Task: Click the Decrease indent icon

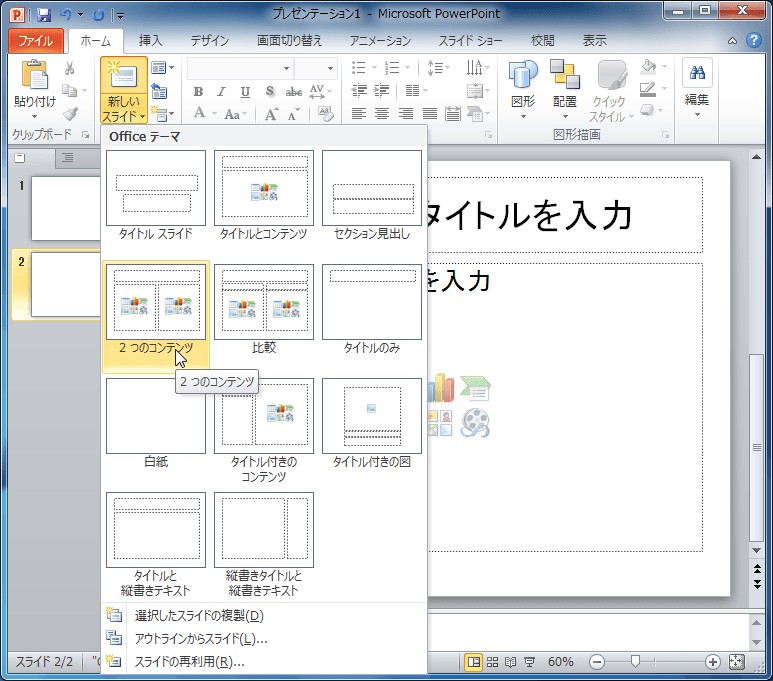Action: point(359,91)
